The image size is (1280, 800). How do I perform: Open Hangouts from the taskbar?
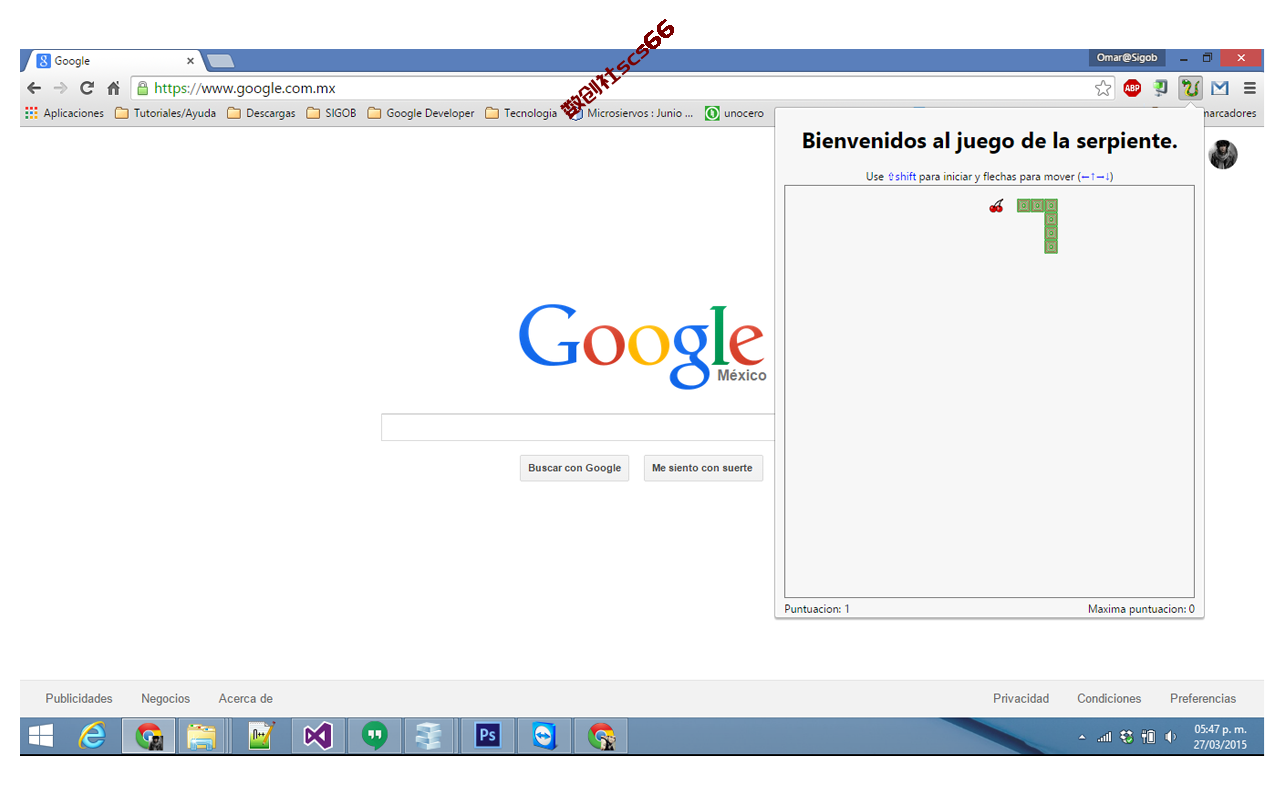[375, 736]
